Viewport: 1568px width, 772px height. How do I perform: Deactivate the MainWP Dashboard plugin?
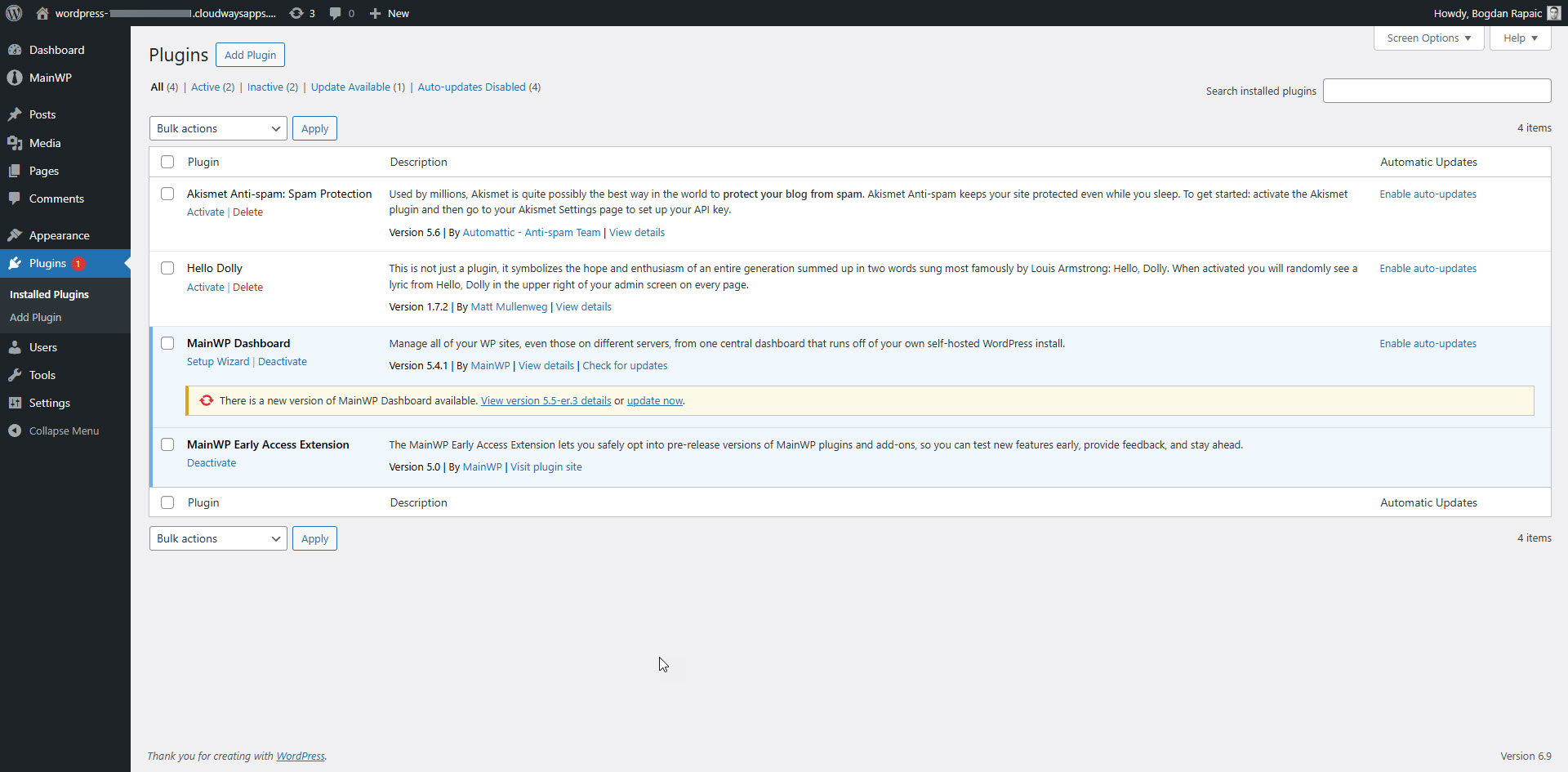(x=283, y=362)
